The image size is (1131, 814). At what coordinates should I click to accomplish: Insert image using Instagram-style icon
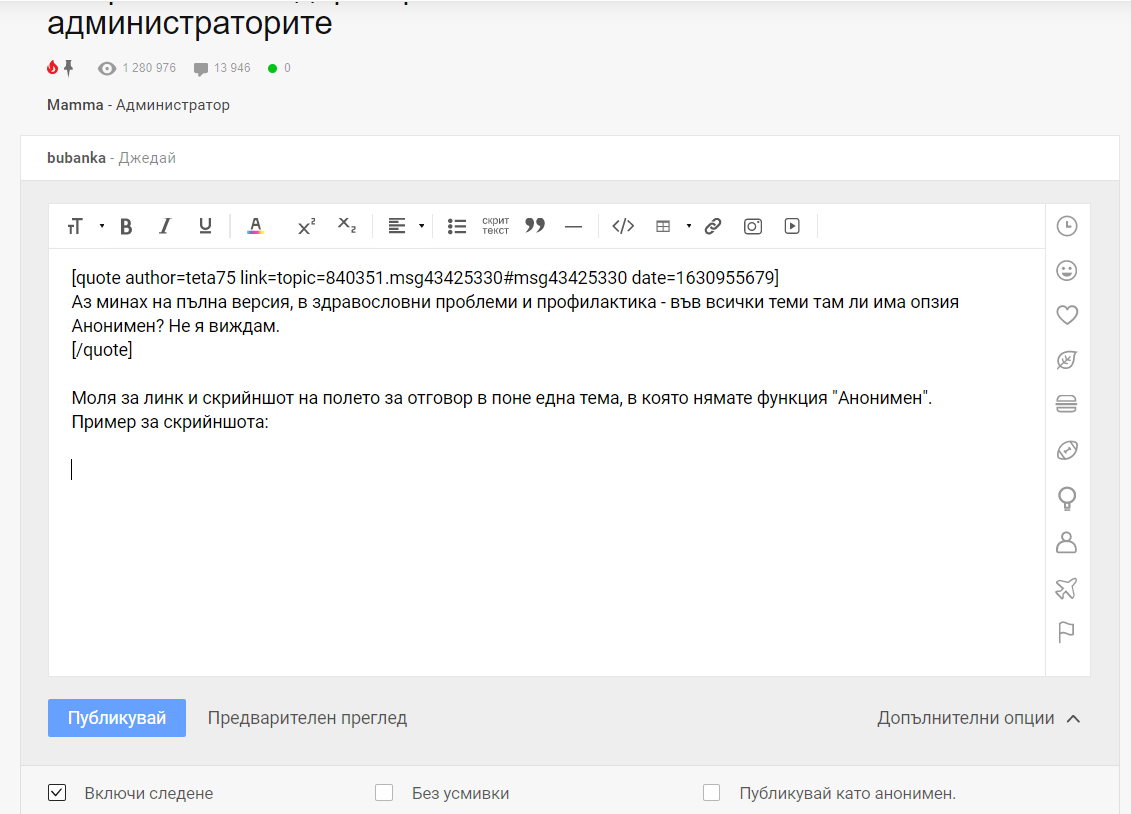pos(753,226)
